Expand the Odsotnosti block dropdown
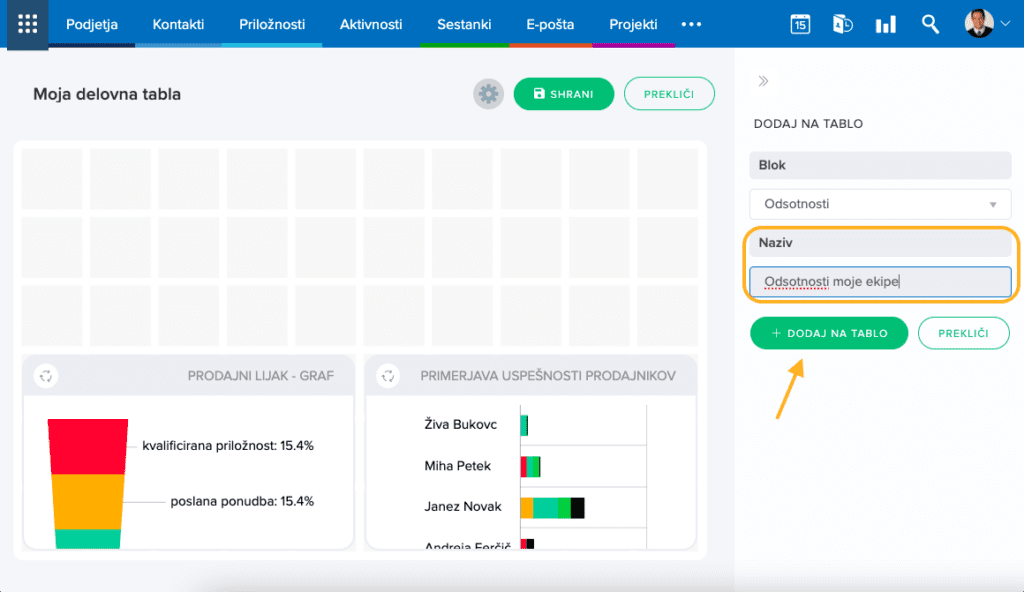 click(x=880, y=204)
